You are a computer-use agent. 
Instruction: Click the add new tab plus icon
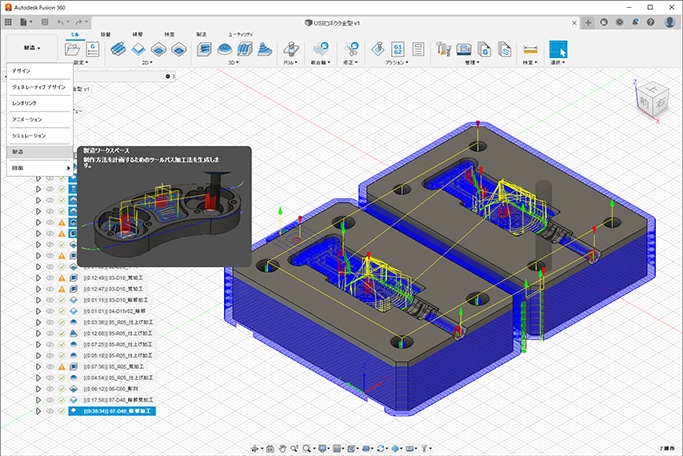(x=587, y=21)
